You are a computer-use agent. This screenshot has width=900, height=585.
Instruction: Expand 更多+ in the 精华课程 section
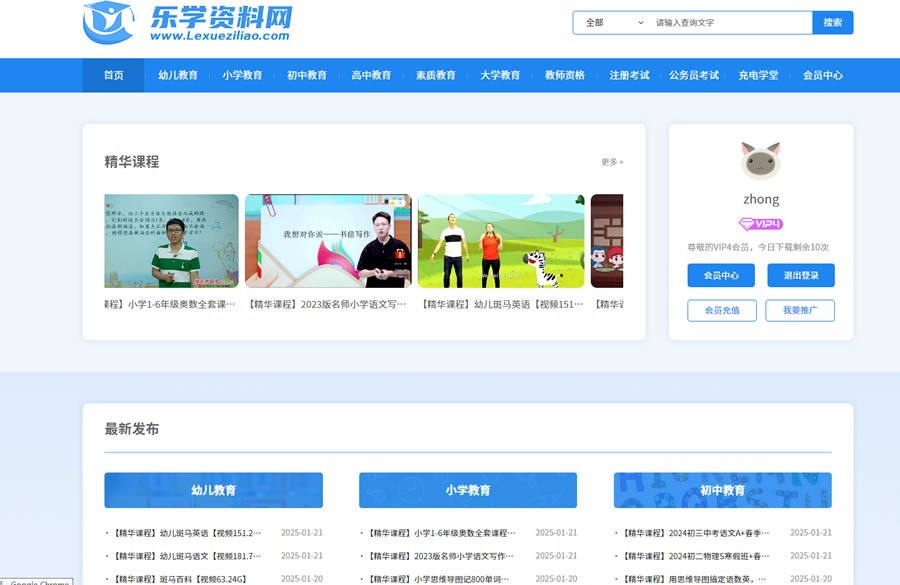pyautogui.click(x=612, y=162)
